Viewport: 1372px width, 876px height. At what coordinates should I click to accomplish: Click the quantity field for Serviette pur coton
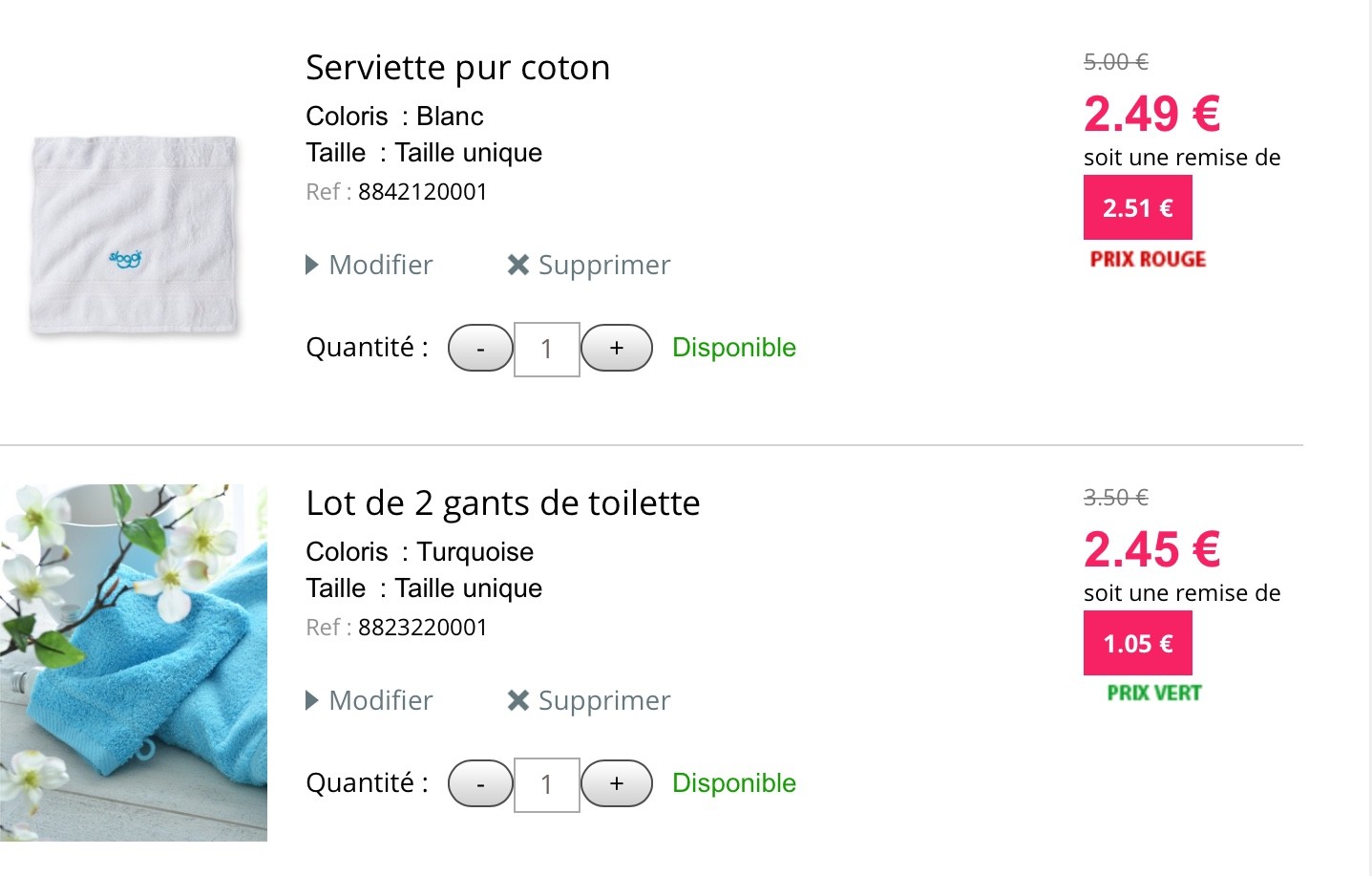coord(547,349)
